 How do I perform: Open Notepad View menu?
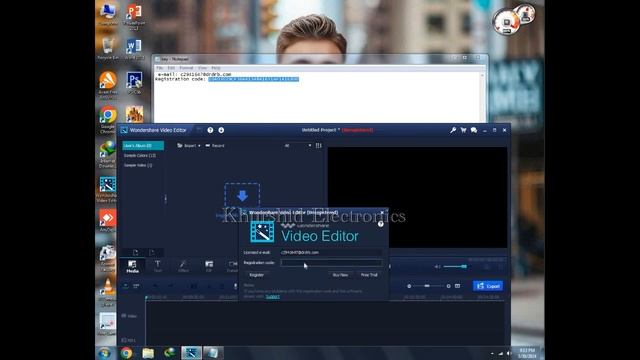coord(202,68)
